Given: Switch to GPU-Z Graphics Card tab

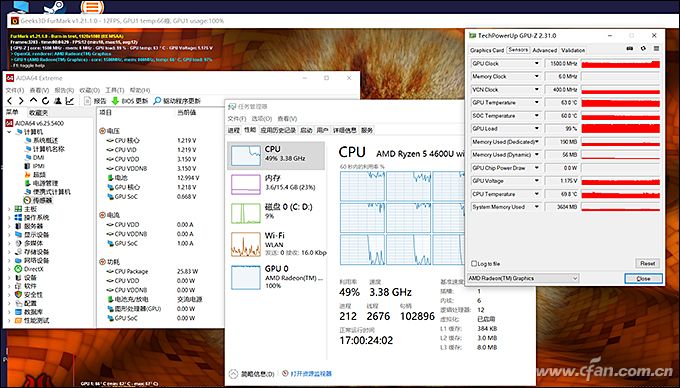Looking at the screenshot, I should [487, 50].
